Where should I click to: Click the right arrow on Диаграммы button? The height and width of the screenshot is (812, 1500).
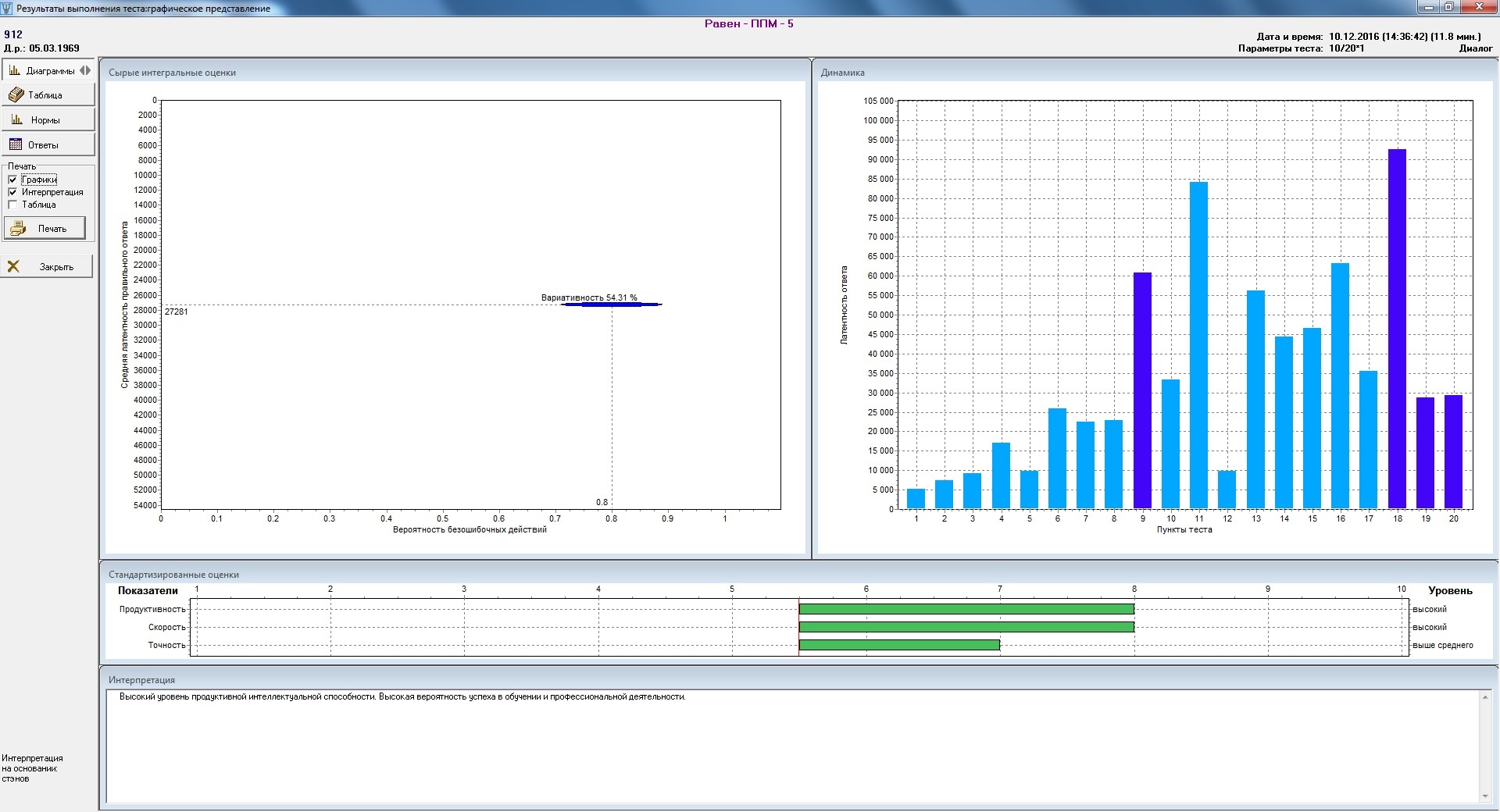point(88,70)
